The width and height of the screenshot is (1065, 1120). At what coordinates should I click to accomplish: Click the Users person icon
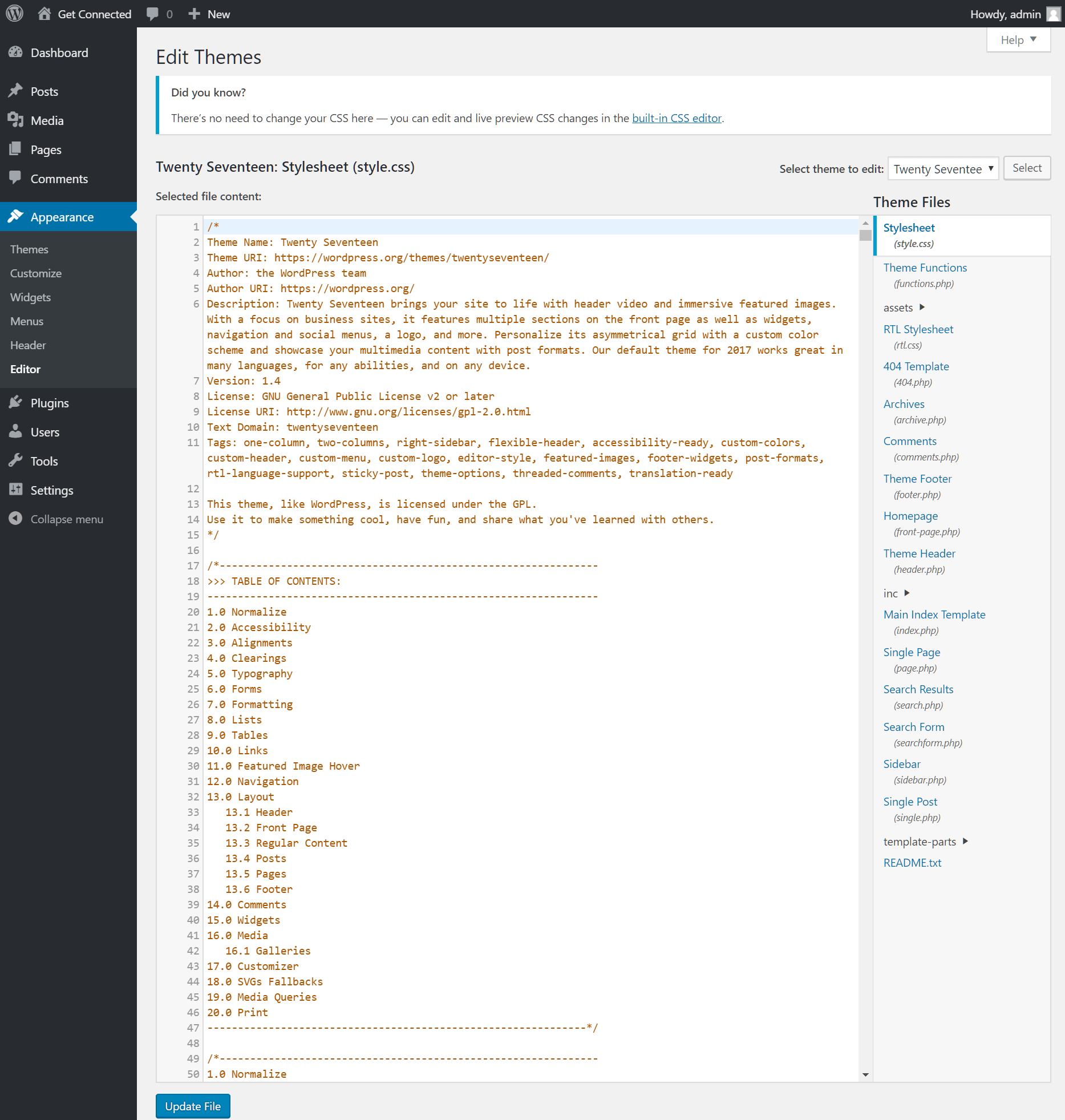click(x=15, y=432)
